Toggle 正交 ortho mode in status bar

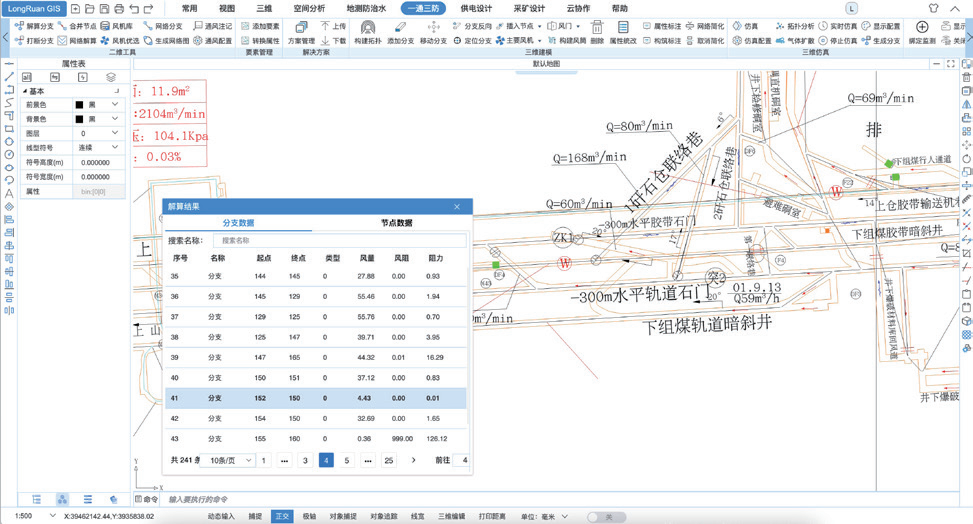click(x=282, y=516)
